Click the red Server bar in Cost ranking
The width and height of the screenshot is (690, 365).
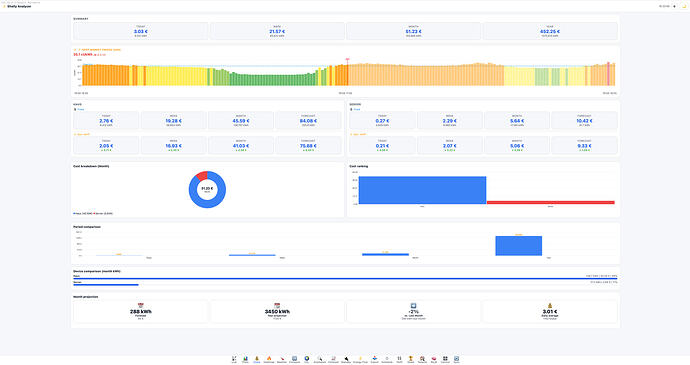(x=551, y=203)
